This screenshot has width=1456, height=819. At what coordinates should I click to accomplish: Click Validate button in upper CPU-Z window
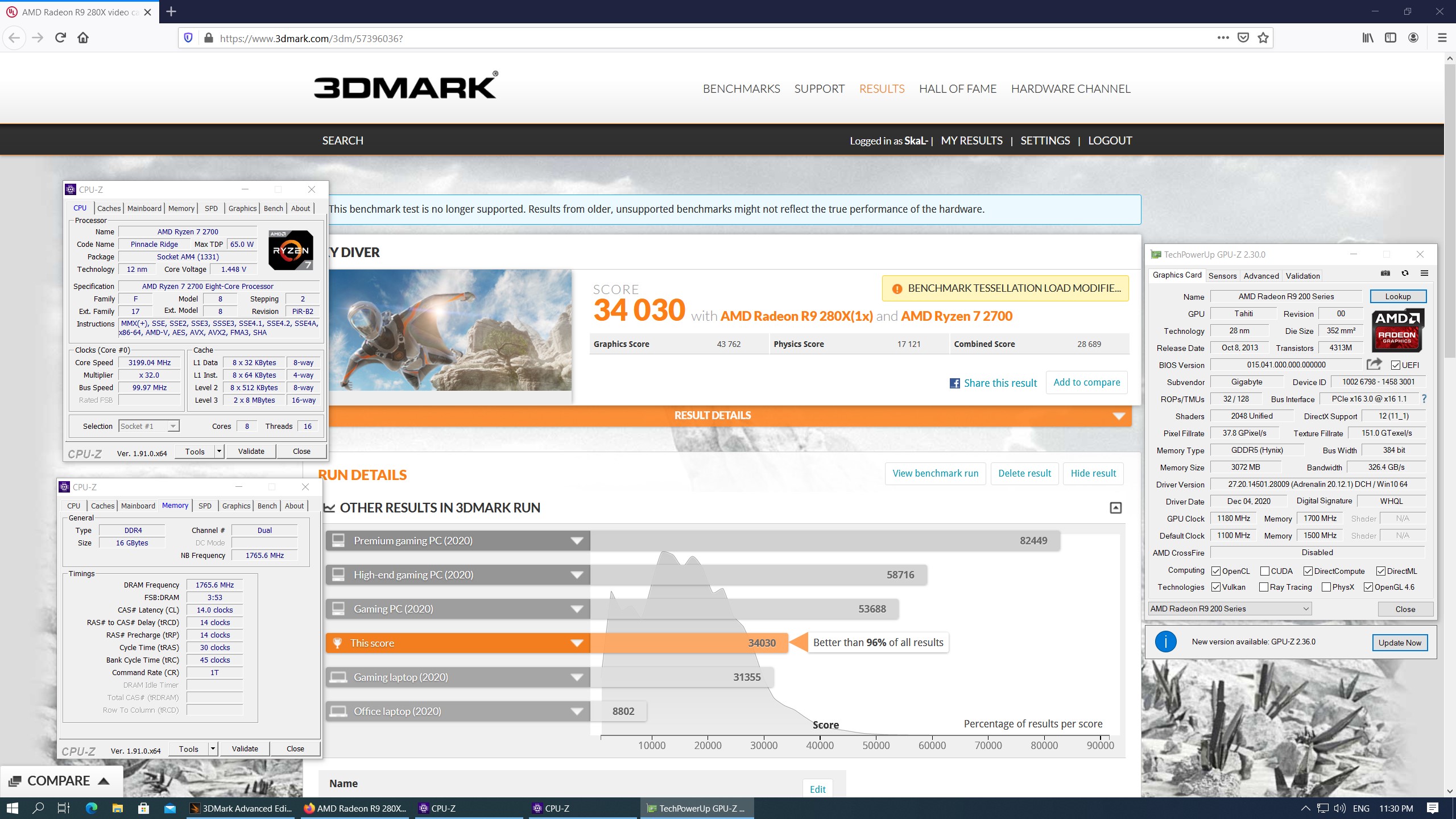click(x=251, y=452)
